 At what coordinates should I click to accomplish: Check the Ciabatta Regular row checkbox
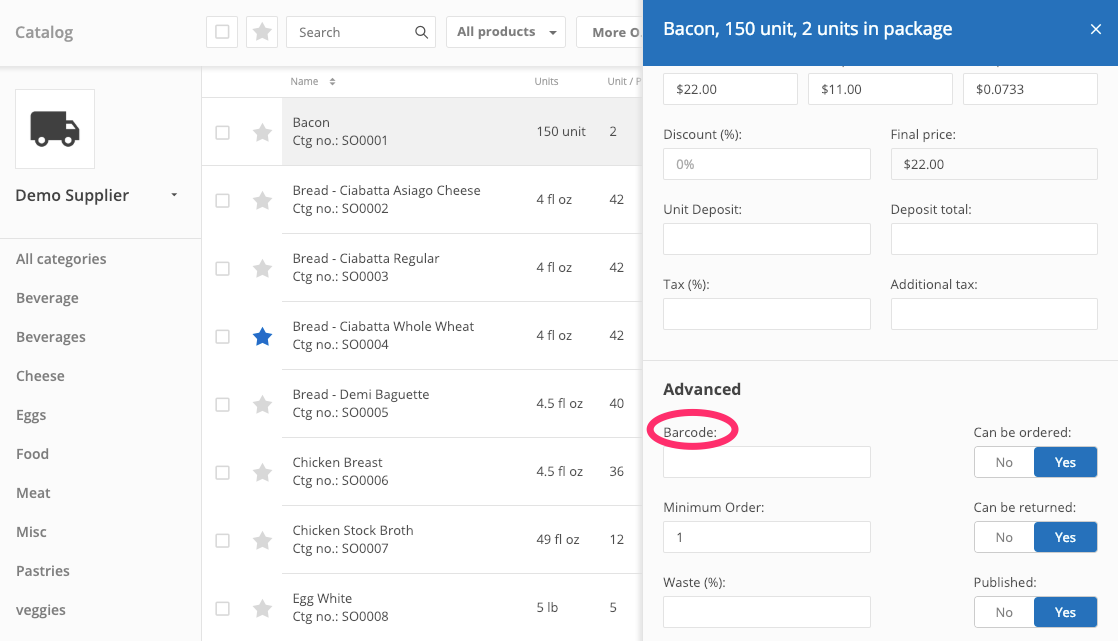tap(222, 268)
